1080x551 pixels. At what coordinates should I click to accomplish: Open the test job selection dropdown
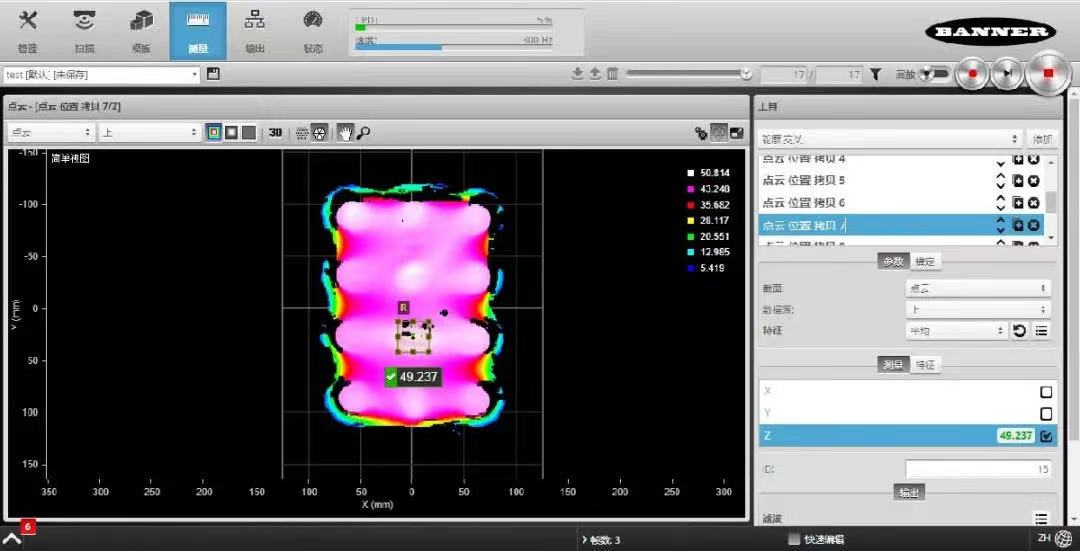(x=101, y=74)
